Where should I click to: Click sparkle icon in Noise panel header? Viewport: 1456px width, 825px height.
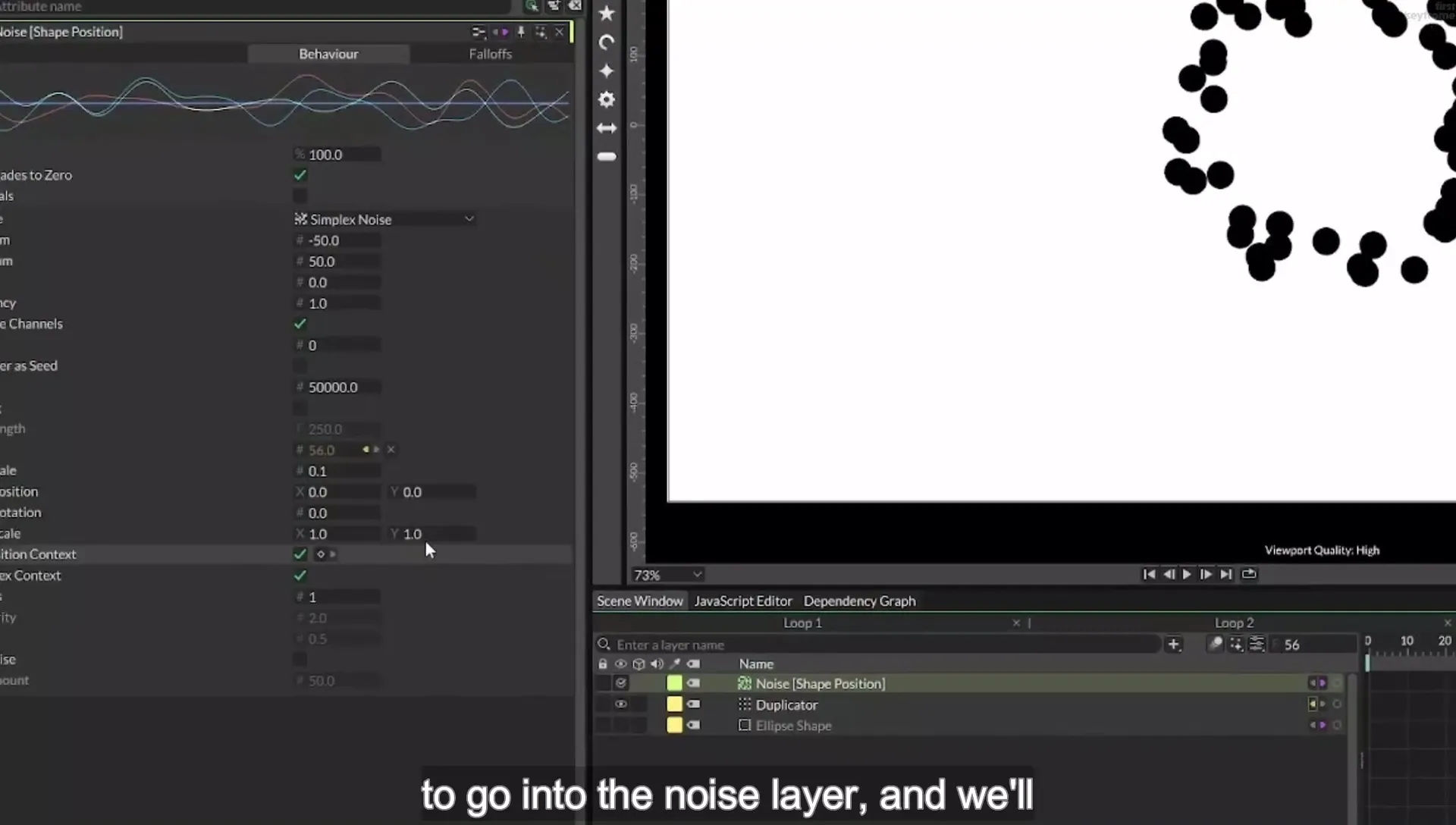[541, 32]
